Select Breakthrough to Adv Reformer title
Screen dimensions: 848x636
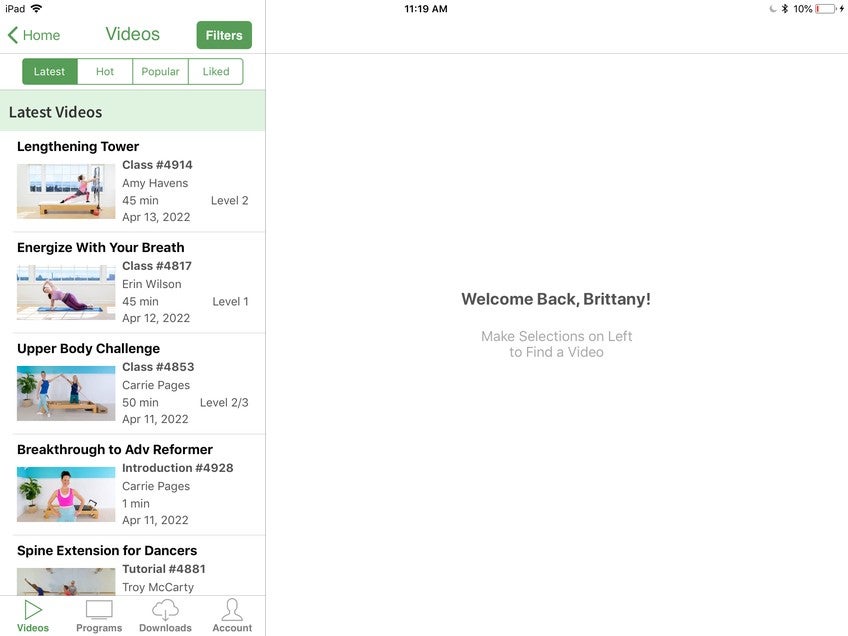(x=115, y=450)
